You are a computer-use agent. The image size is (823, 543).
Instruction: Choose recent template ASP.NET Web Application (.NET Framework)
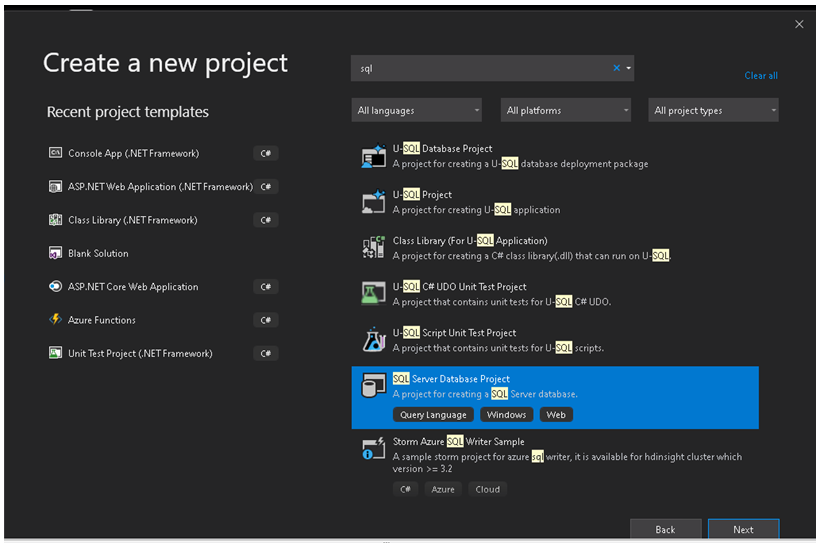click(x=163, y=187)
